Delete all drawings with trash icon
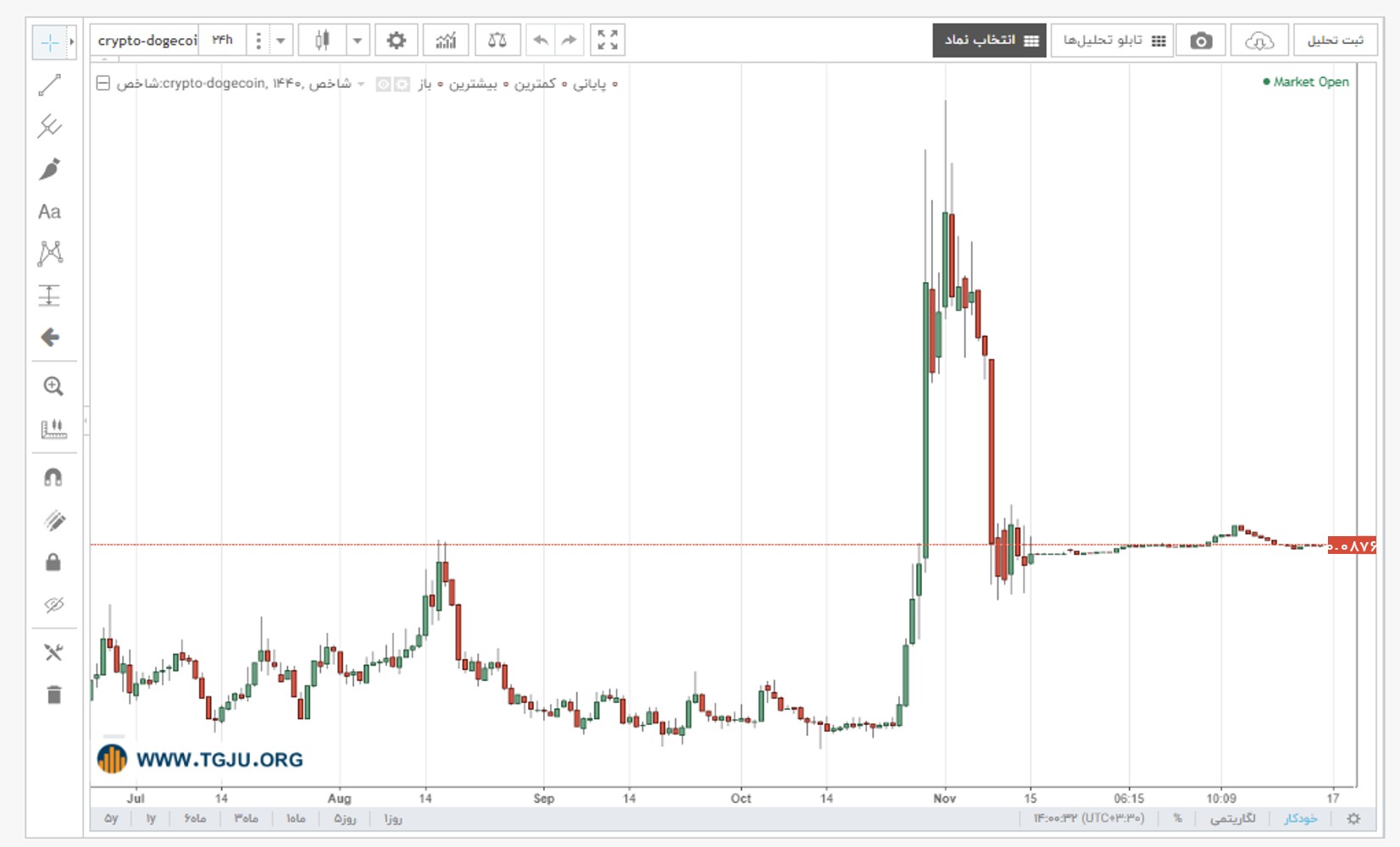Screen dimensions: 1400x847 click(x=53, y=695)
